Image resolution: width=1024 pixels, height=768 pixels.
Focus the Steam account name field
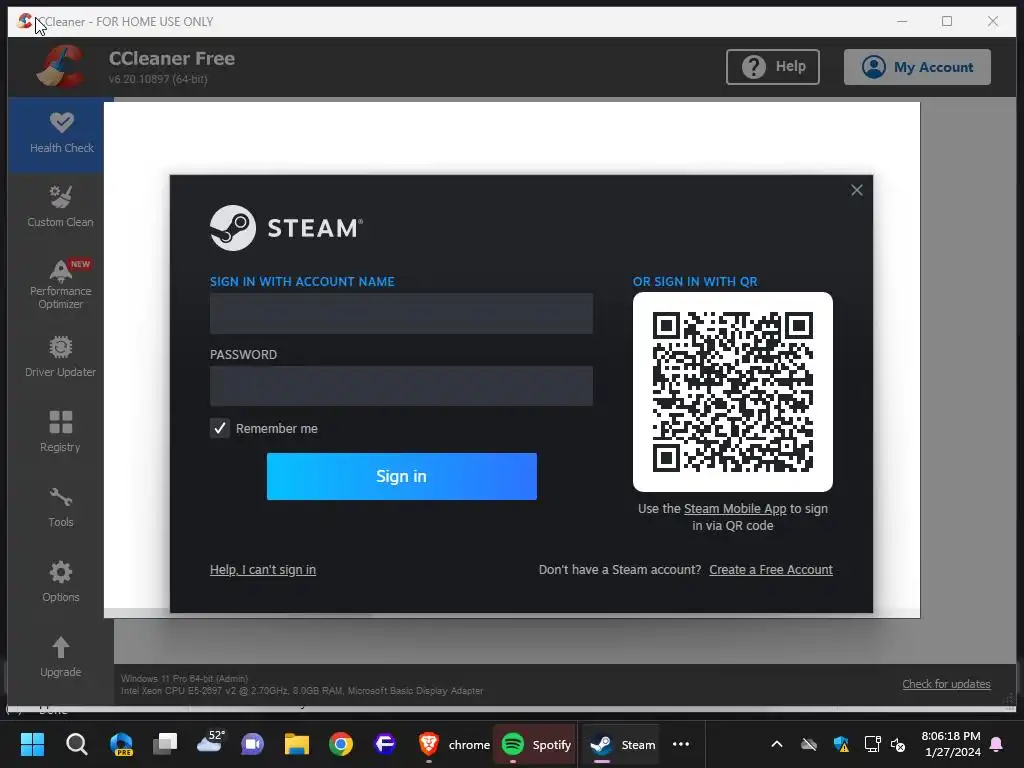(401, 313)
